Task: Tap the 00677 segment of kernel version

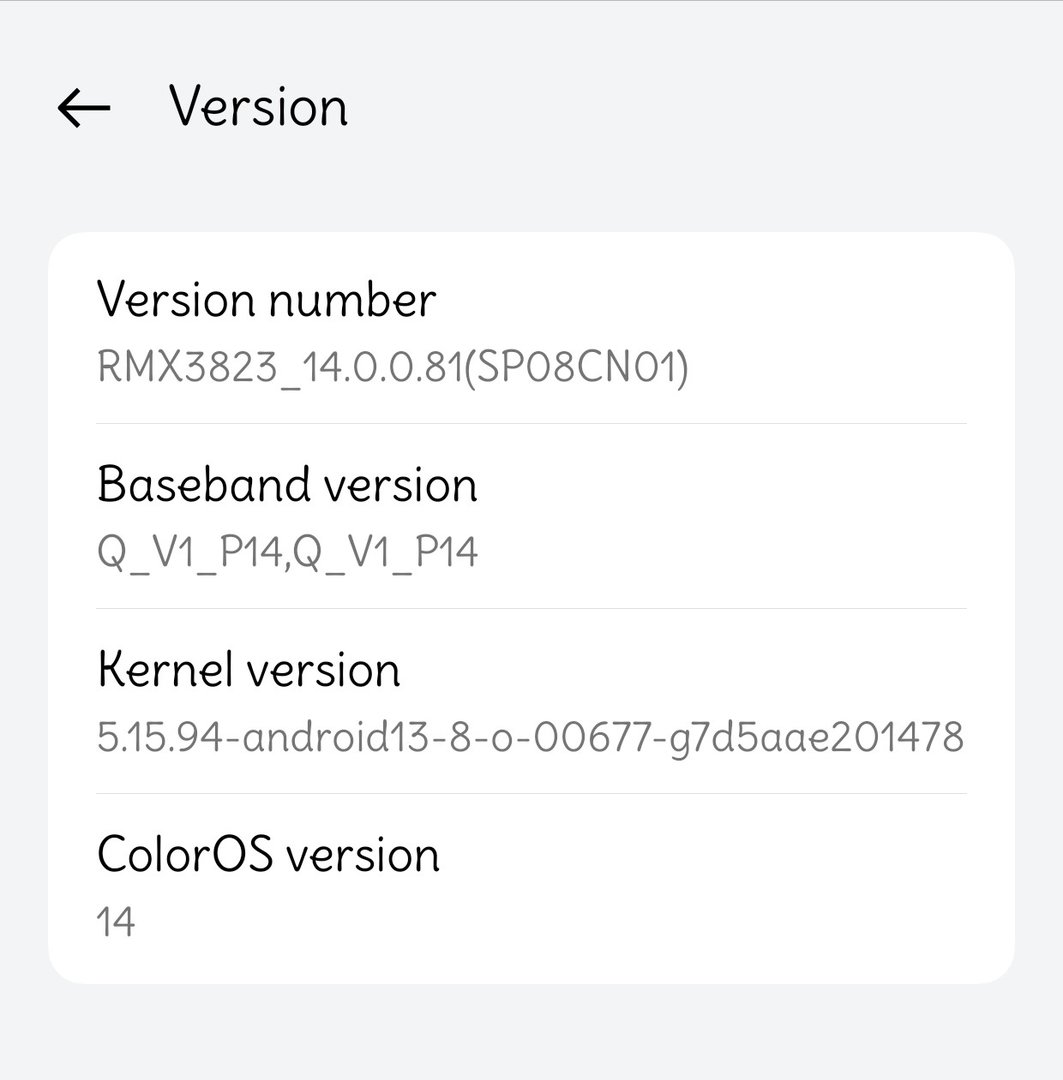Action: pyautogui.click(x=592, y=736)
